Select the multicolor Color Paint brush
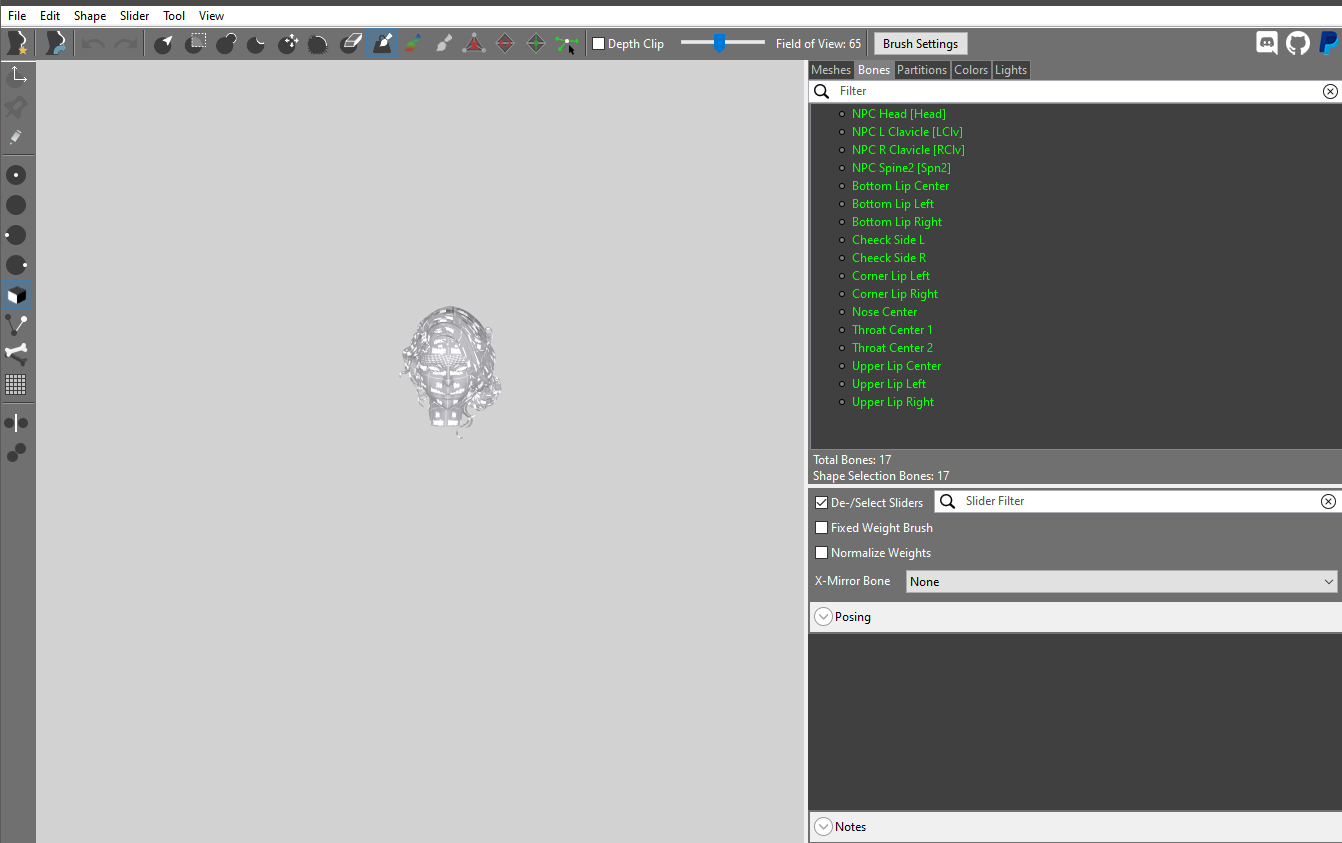 412,43
